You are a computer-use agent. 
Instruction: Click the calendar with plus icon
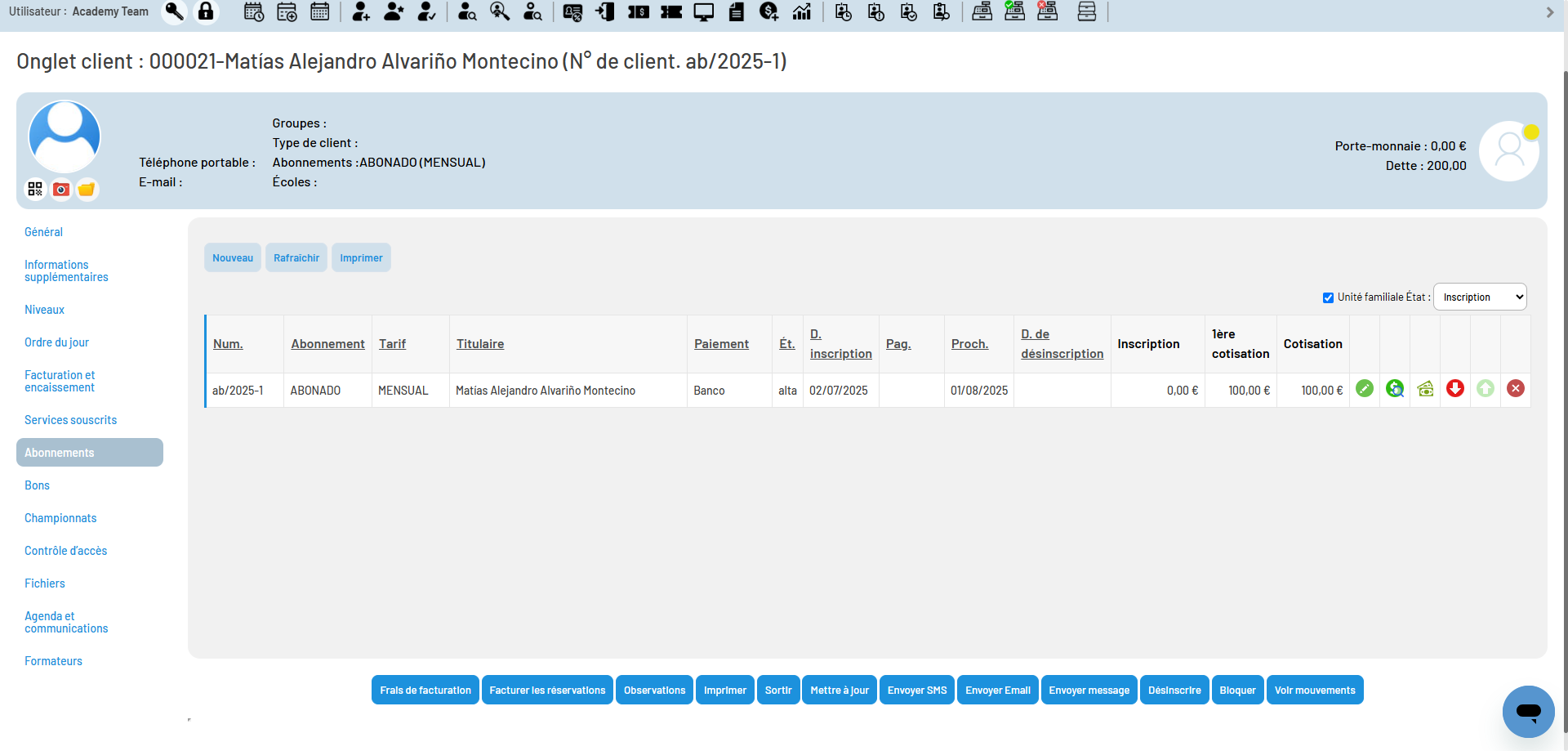pos(287,11)
